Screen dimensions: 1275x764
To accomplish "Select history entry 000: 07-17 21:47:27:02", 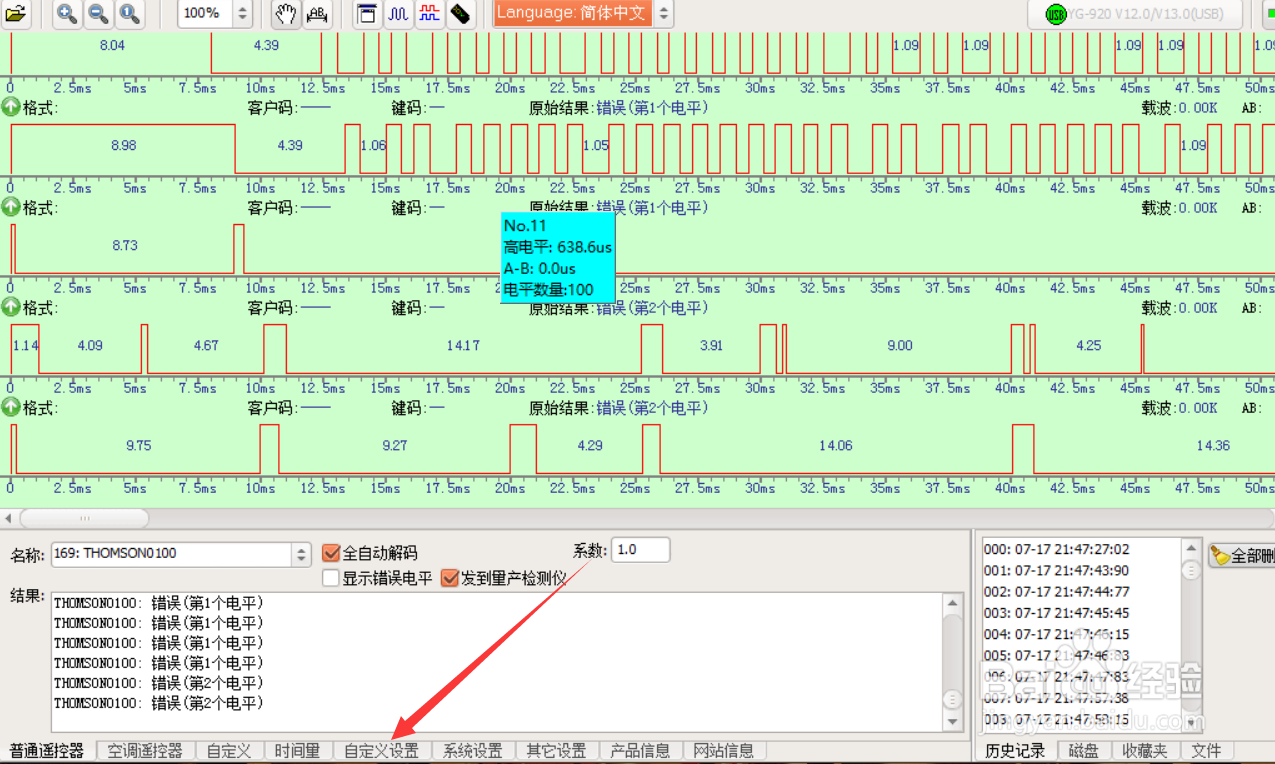I will [x=1057, y=549].
